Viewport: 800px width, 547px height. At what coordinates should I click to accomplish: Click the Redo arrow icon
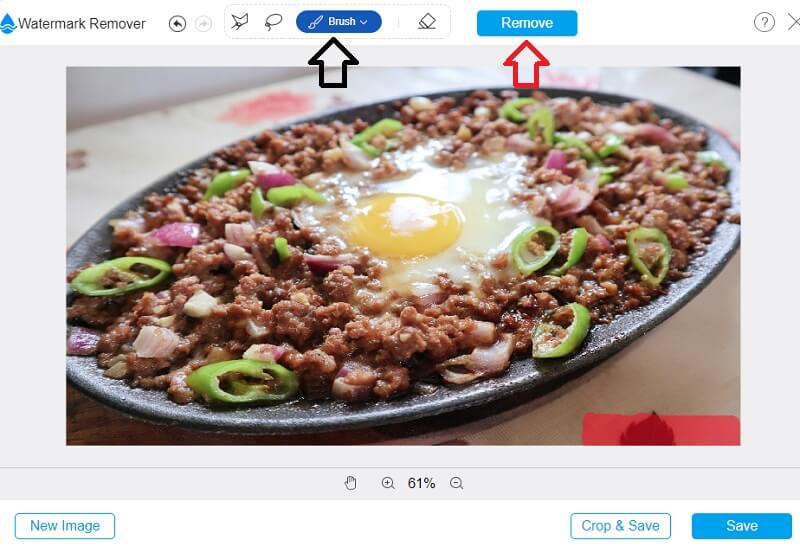(204, 23)
